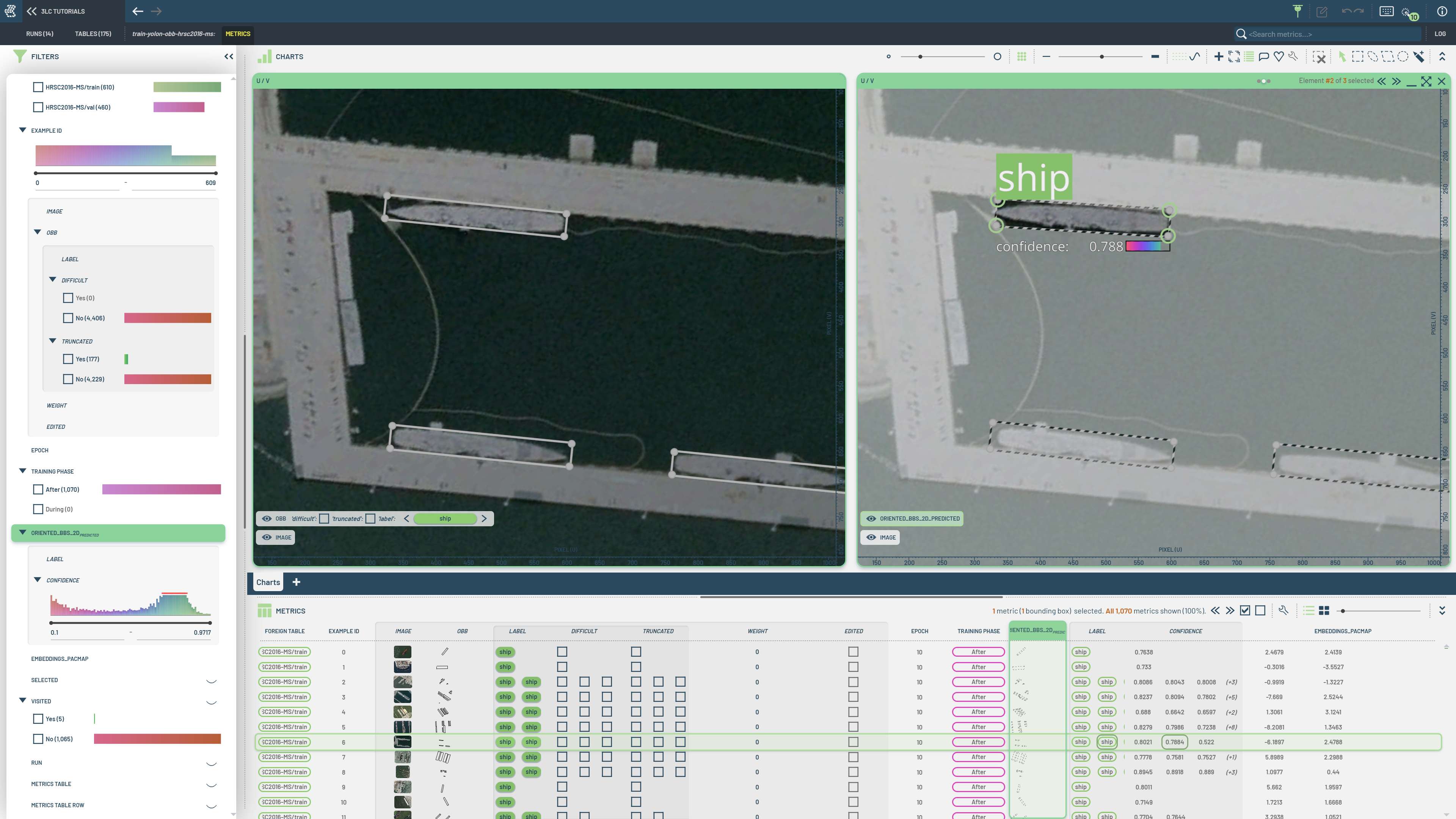Click the magic wand selection tool
This screenshot has height=819, width=1456.
pyautogui.click(x=1419, y=56)
